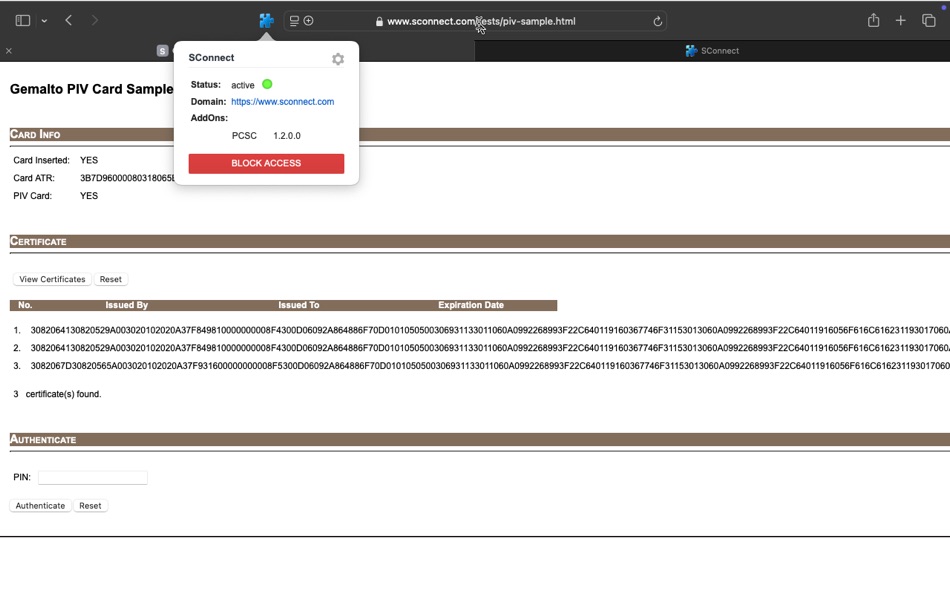Click the Card Inserted YES value
950x594 pixels.
pos(88,160)
